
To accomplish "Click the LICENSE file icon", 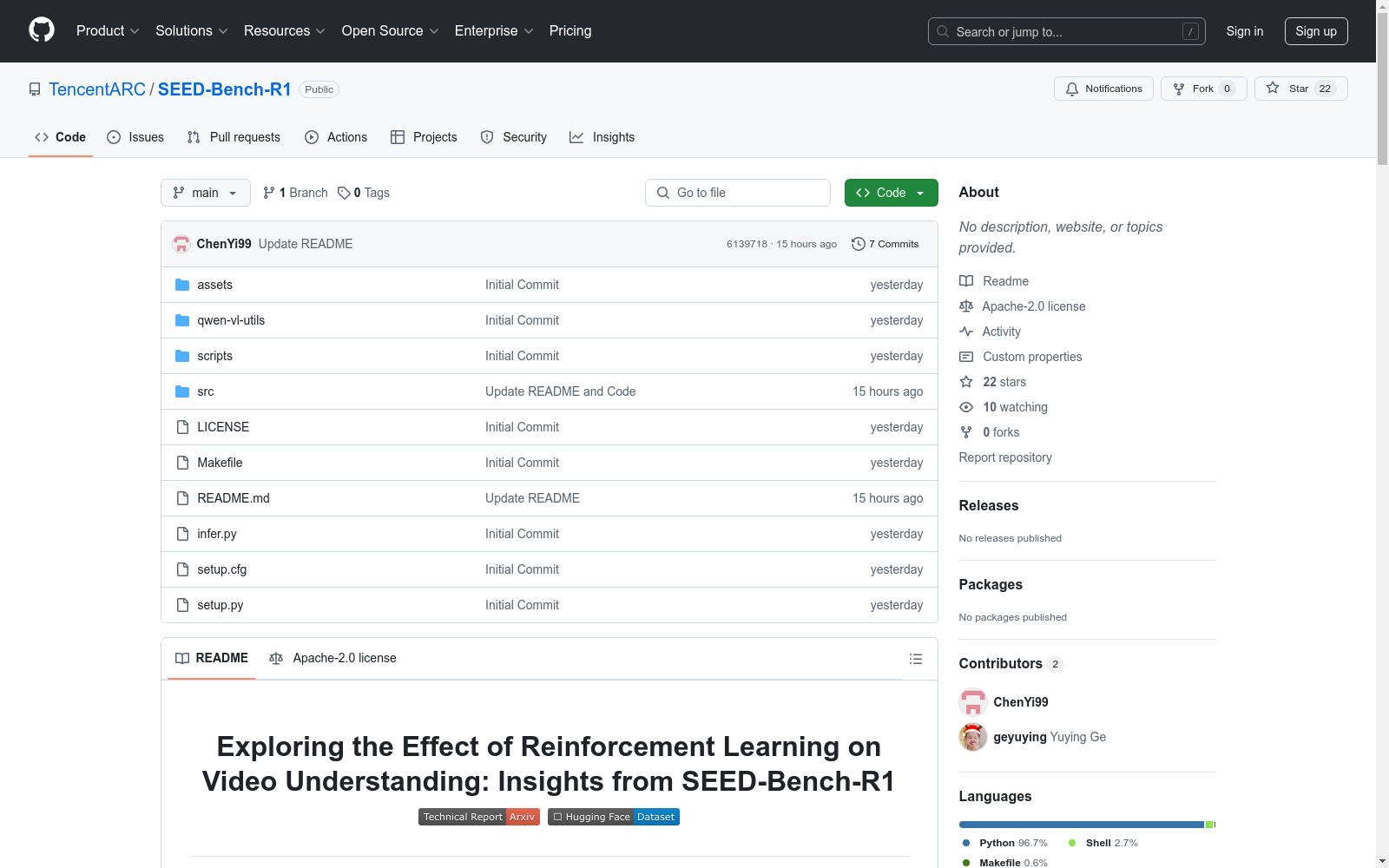I will (182, 427).
